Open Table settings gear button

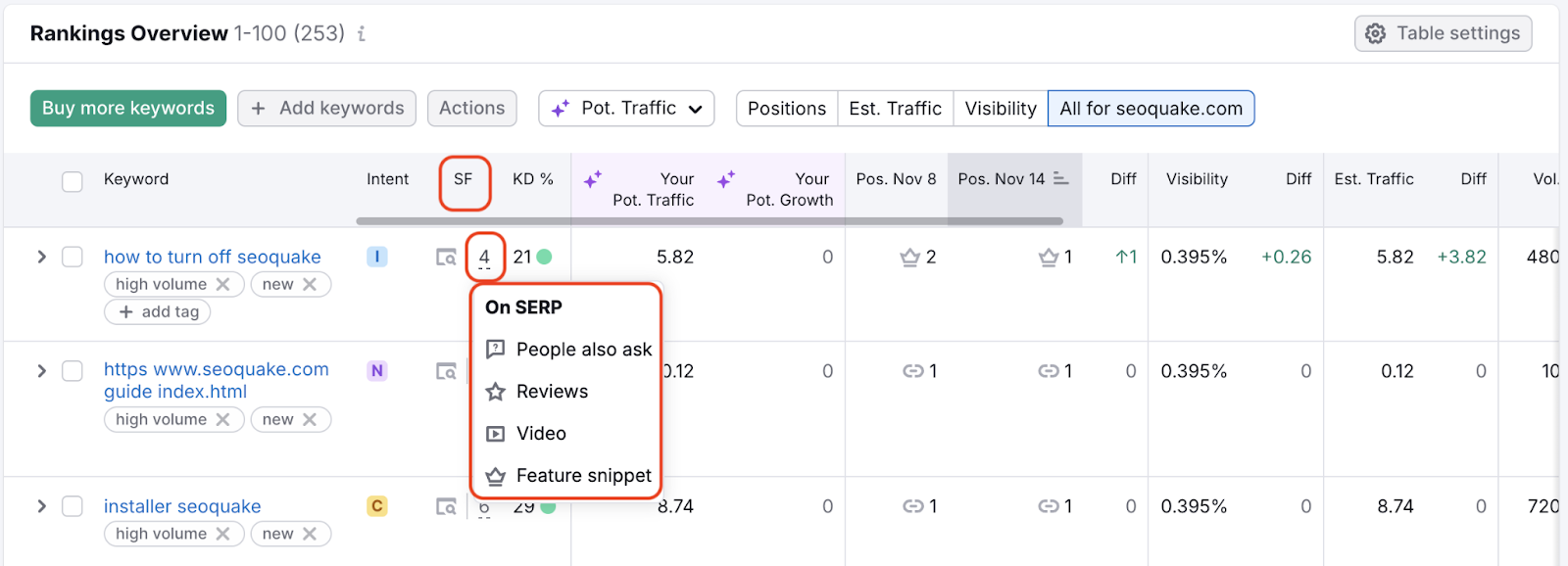click(1443, 33)
